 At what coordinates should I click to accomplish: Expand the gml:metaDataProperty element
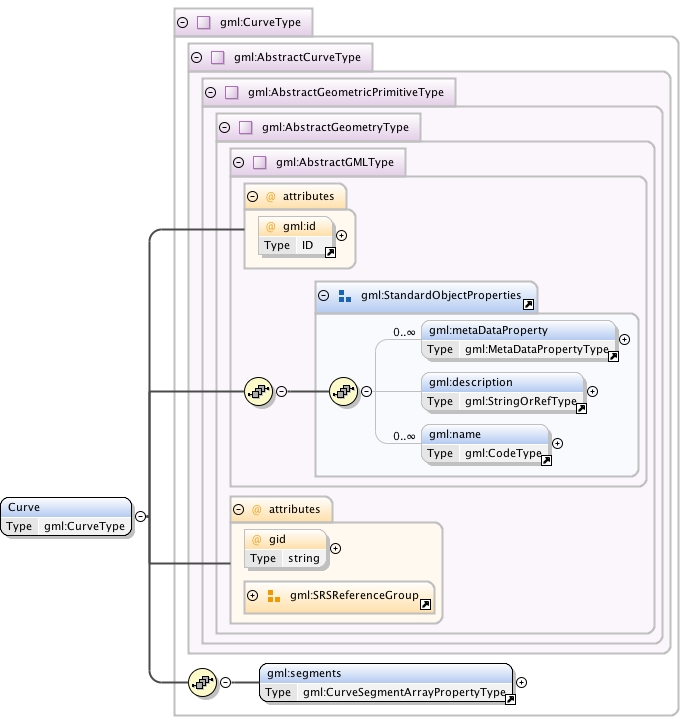625,339
